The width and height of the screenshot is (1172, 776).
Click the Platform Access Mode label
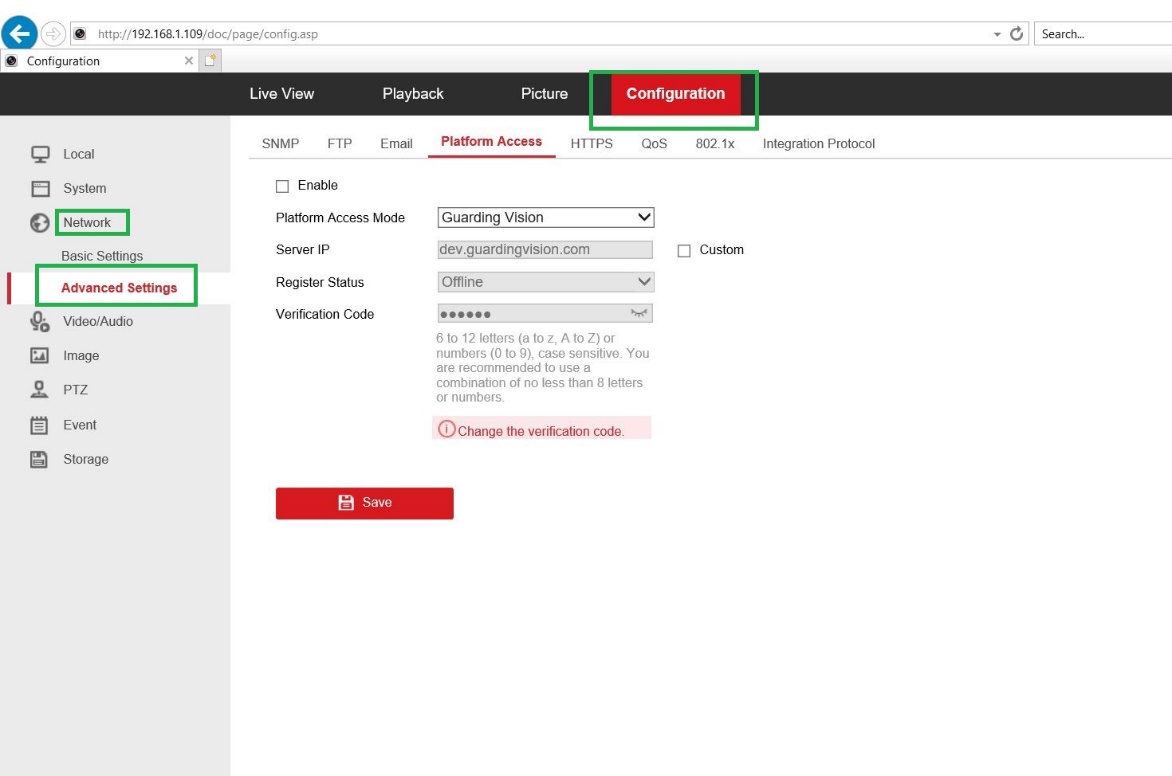340,218
